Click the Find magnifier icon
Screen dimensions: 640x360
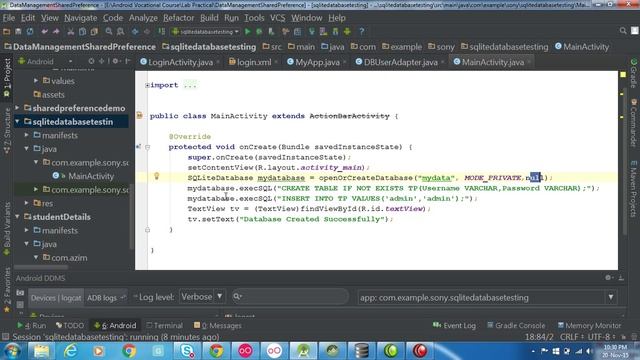[109, 31]
